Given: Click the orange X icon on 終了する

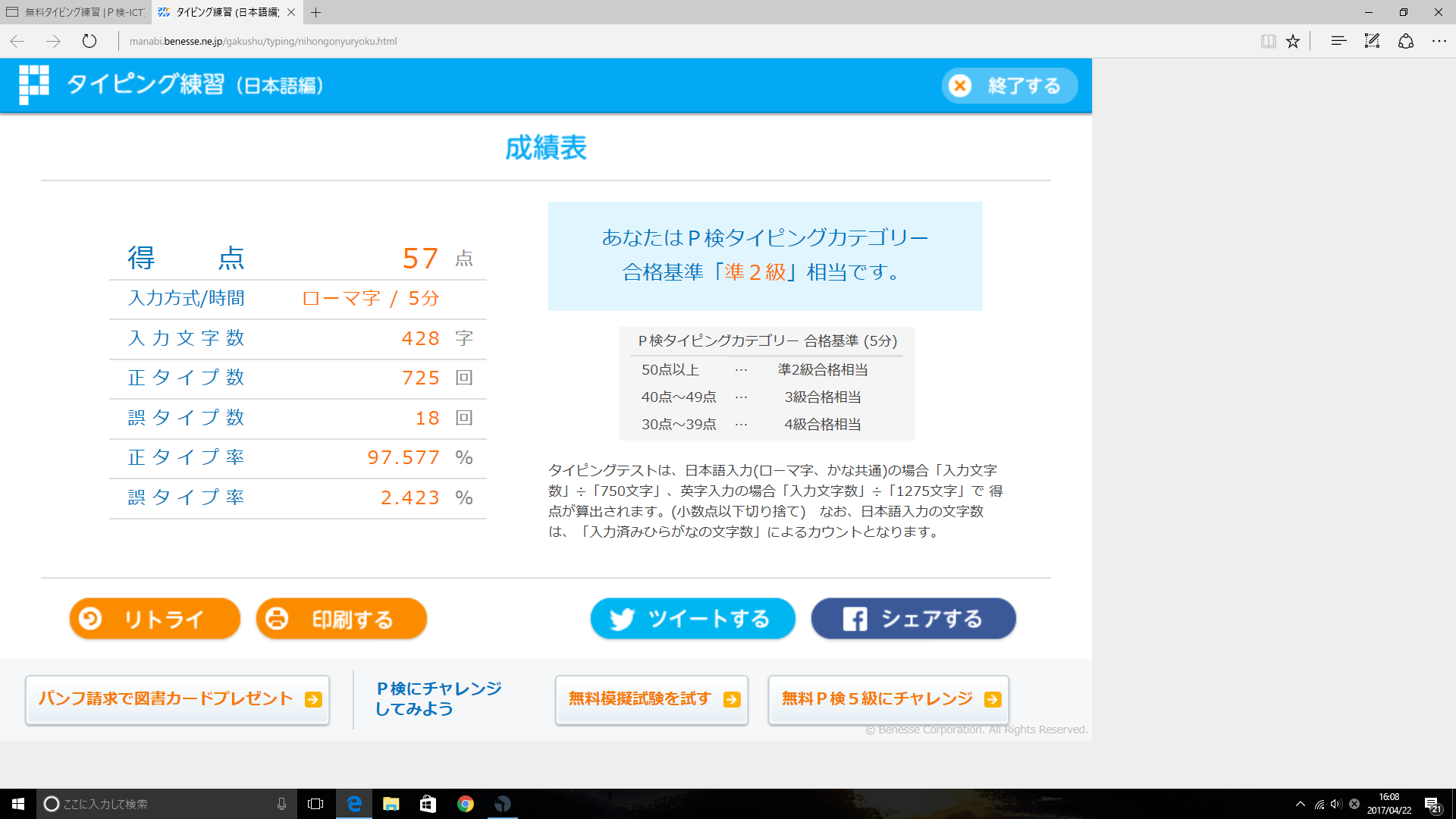Looking at the screenshot, I should pos(960,86).
